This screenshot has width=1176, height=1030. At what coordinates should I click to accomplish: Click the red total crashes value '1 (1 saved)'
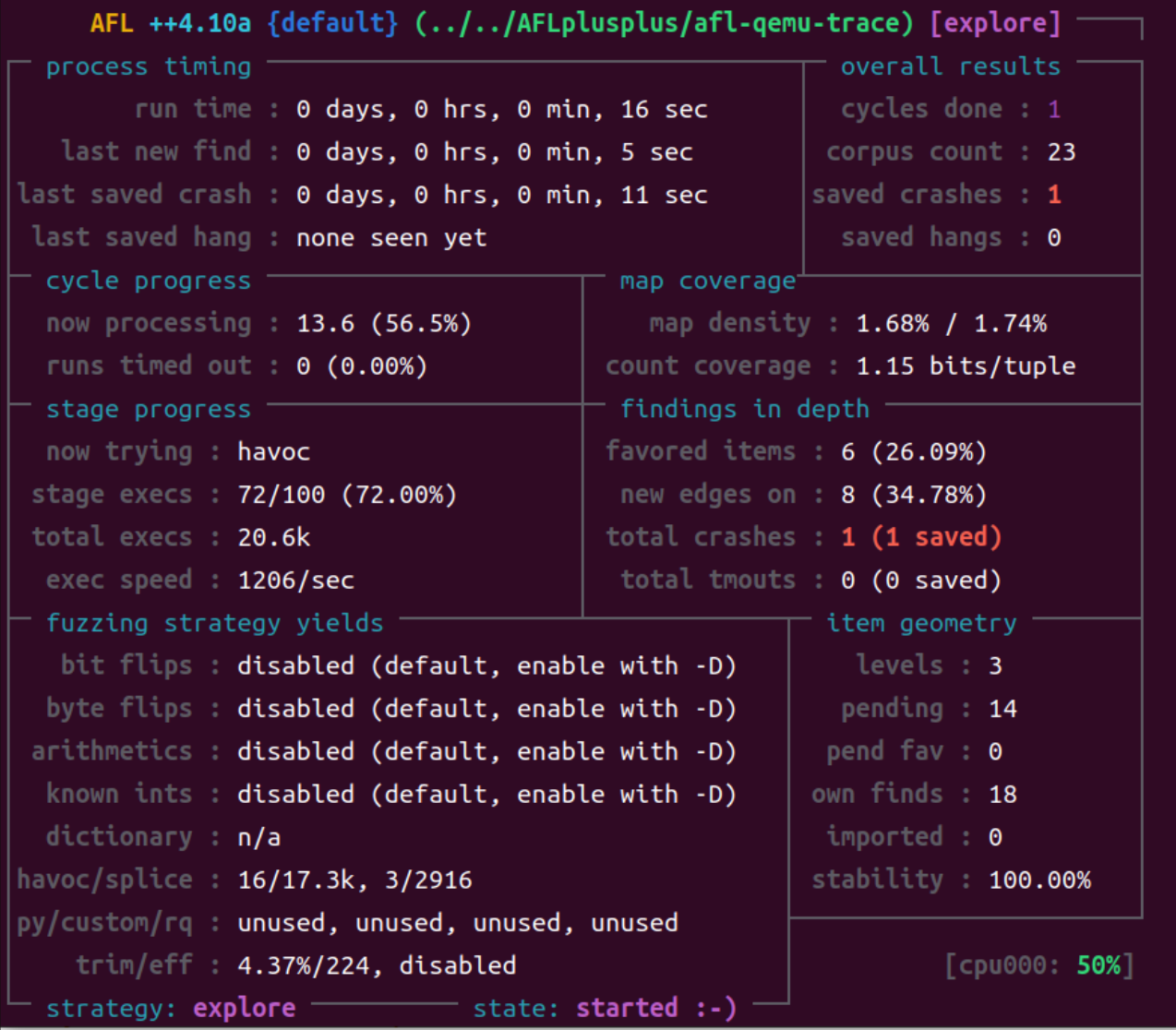(x=921, y=537)
